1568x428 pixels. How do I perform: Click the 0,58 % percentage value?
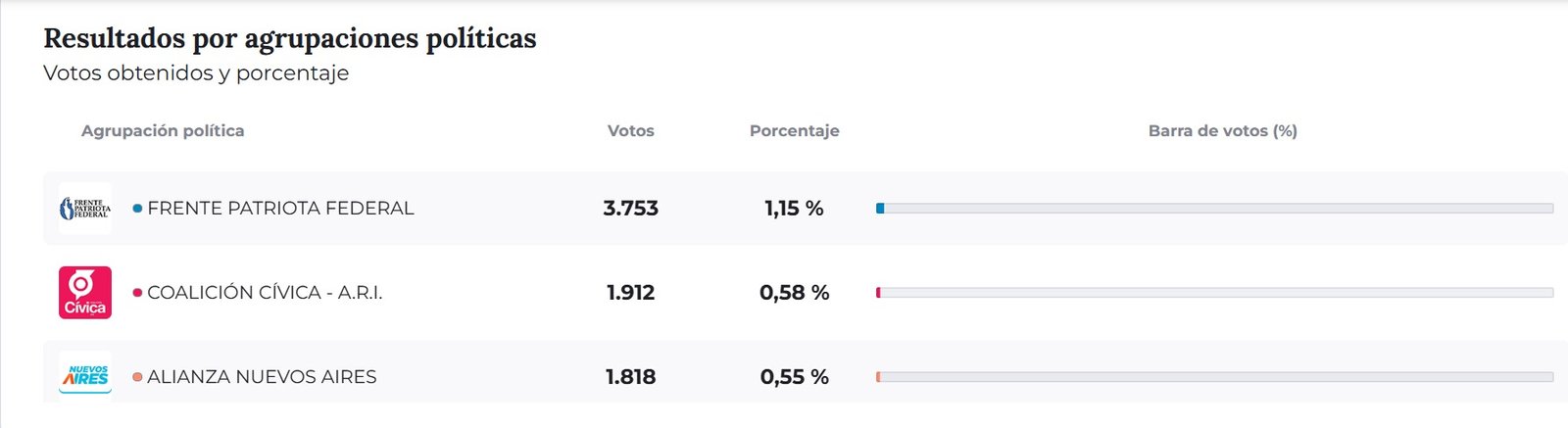coord(794,292)
